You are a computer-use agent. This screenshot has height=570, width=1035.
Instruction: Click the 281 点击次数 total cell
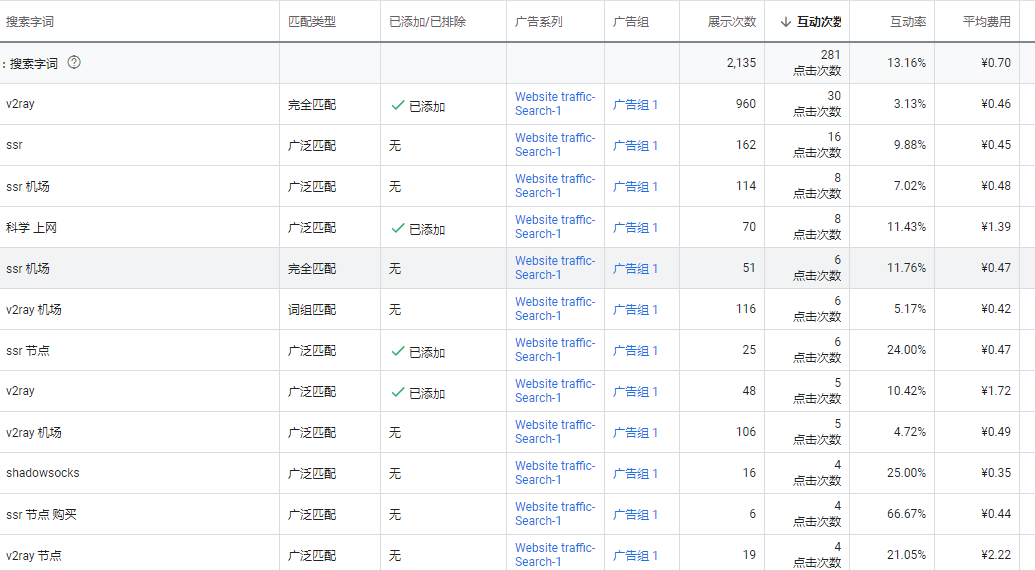[817, 63]
